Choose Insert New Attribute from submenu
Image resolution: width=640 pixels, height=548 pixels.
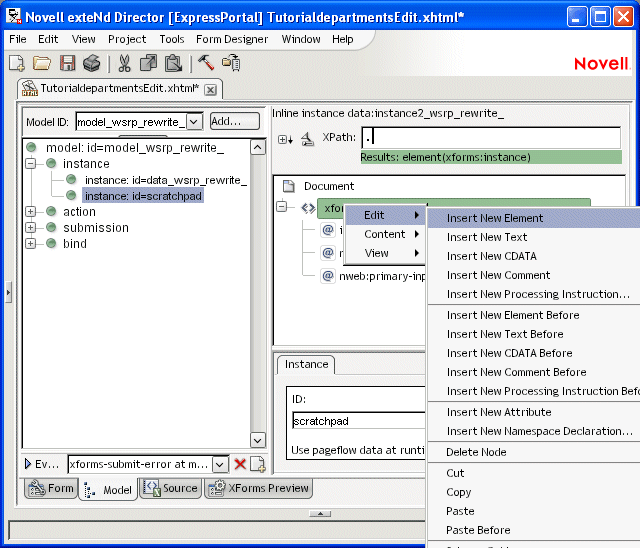click(534, 412)
